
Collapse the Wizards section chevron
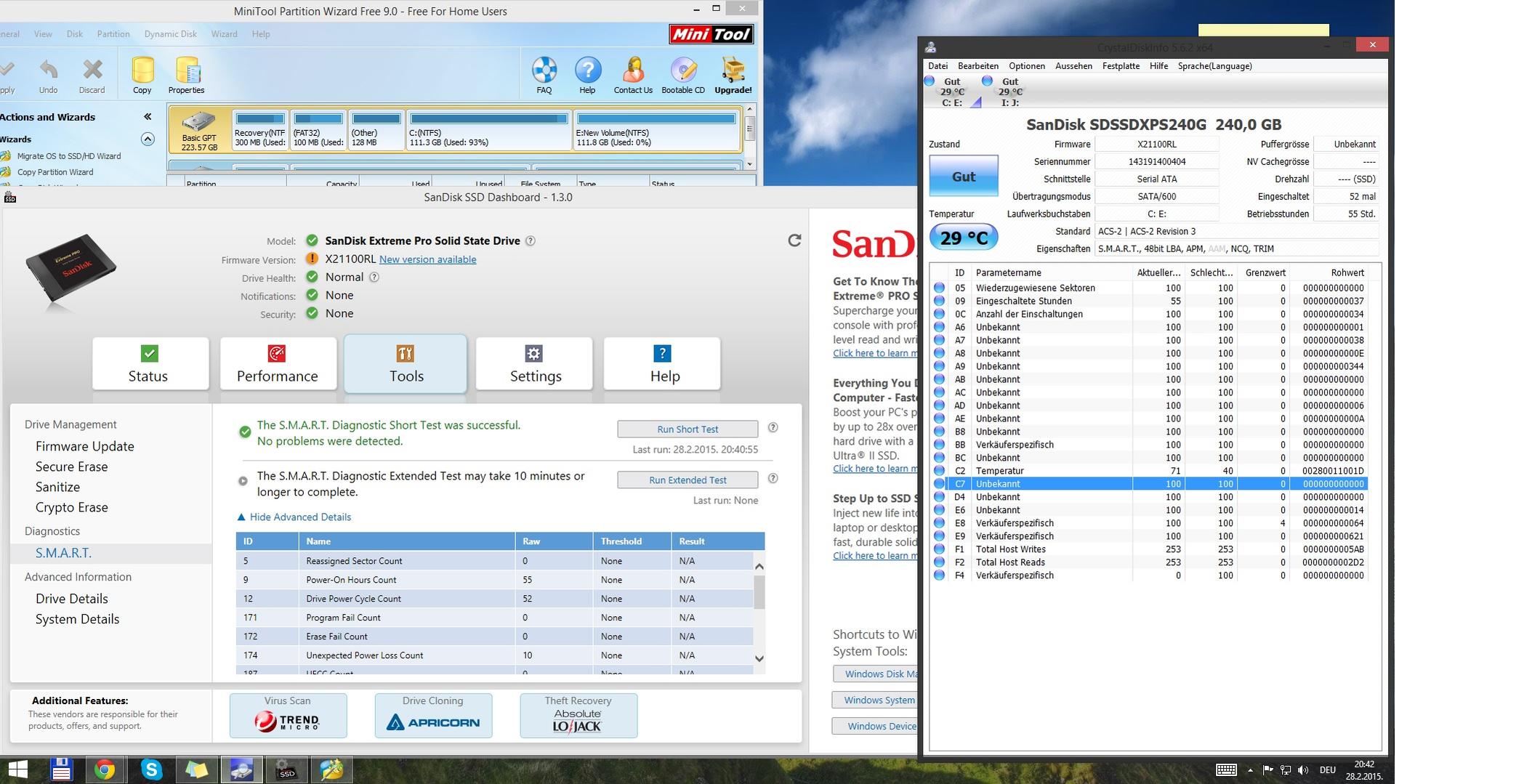[148, 139]
